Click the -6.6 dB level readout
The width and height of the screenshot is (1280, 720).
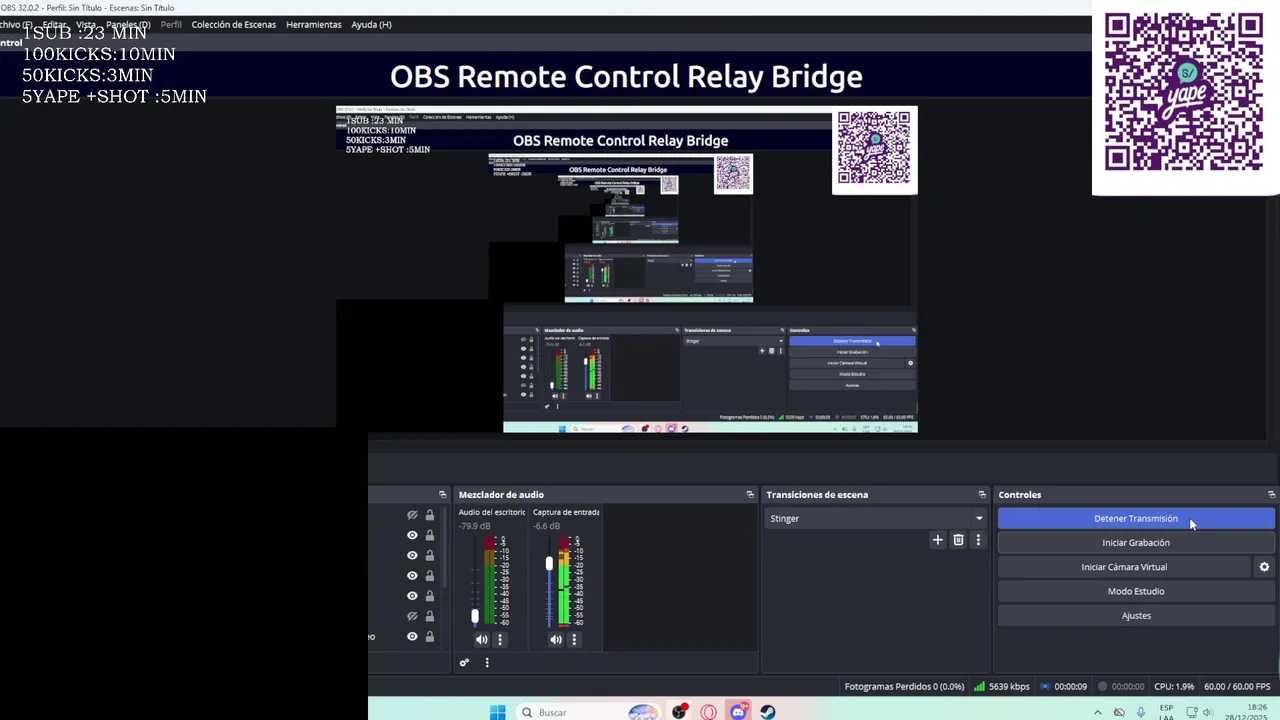point(547,526)
